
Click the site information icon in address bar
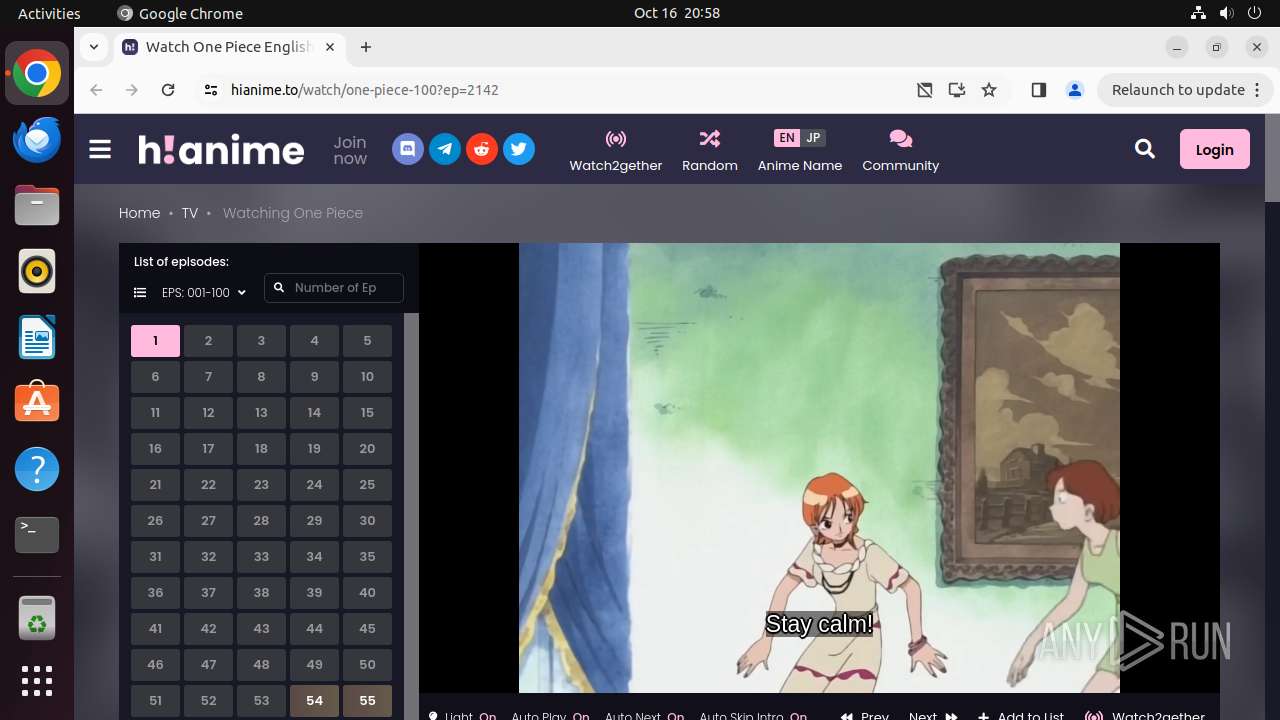tap(210, 90)
